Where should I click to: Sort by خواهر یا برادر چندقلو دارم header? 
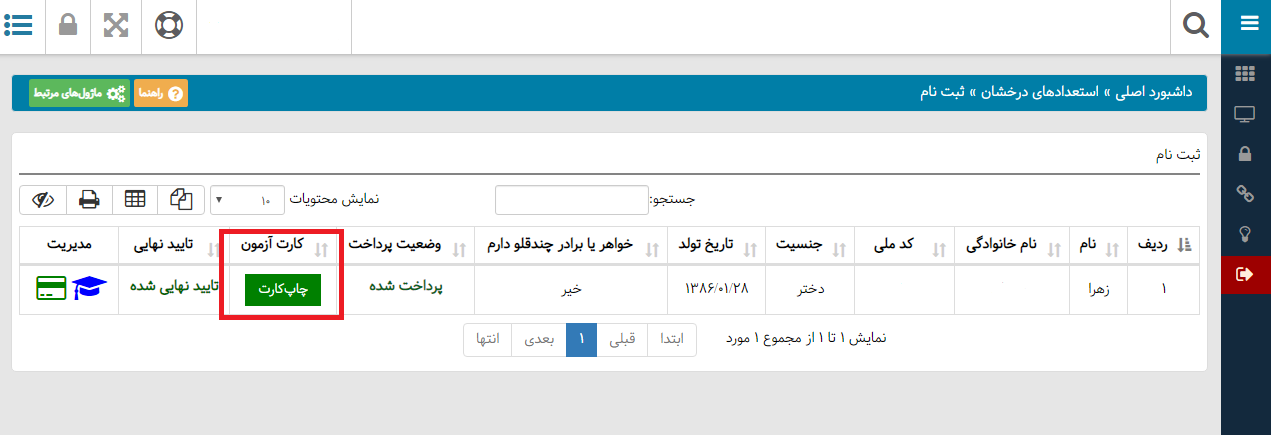tap(572, 245)
